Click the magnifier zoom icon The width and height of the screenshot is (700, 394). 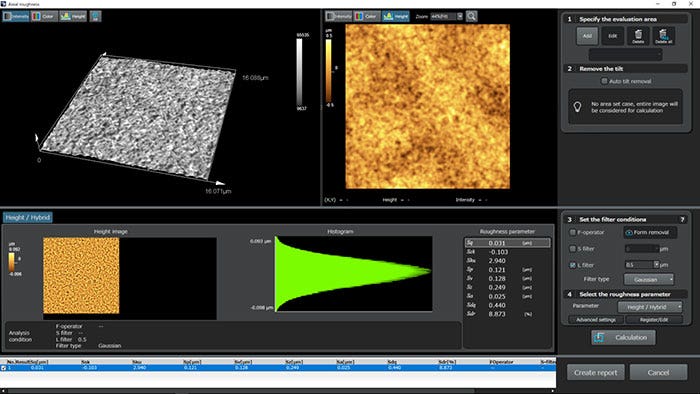click(x=471, y=17)
